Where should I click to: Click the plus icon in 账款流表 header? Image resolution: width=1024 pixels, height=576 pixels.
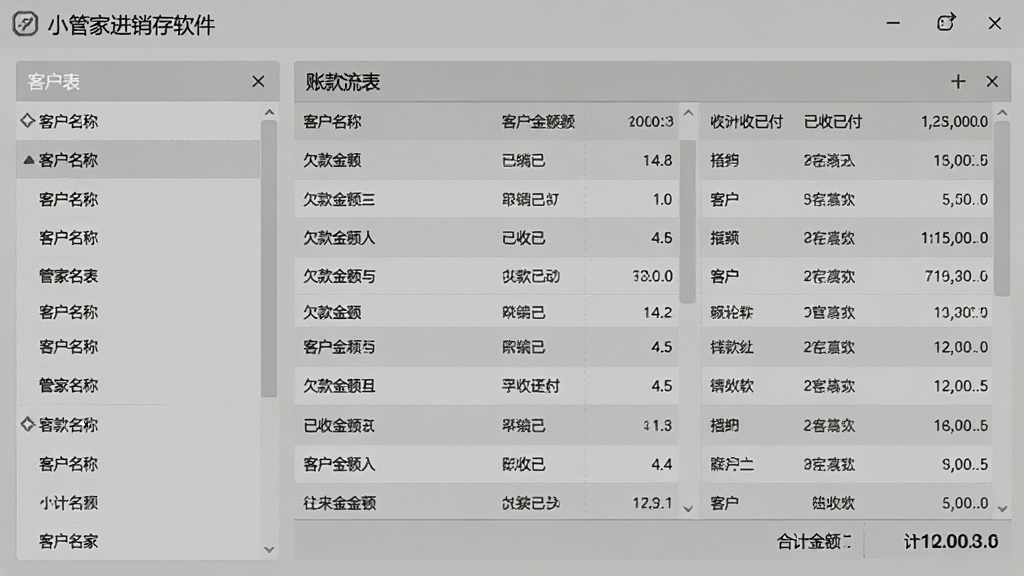point(958,82)
